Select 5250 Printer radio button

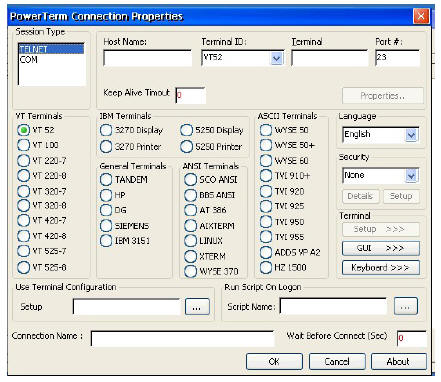coord(186,146)
